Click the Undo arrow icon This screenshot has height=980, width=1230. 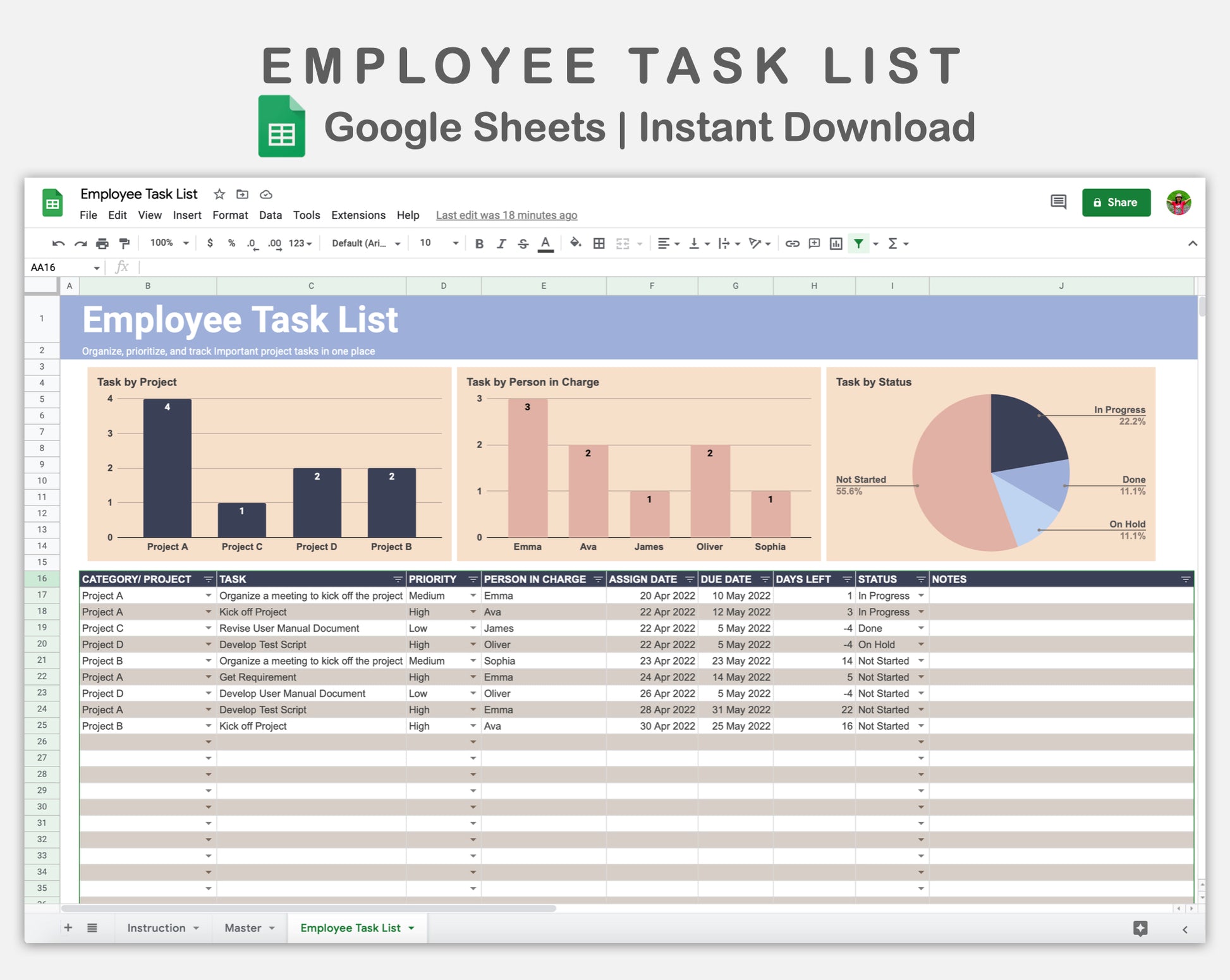(x=58, y=244)
